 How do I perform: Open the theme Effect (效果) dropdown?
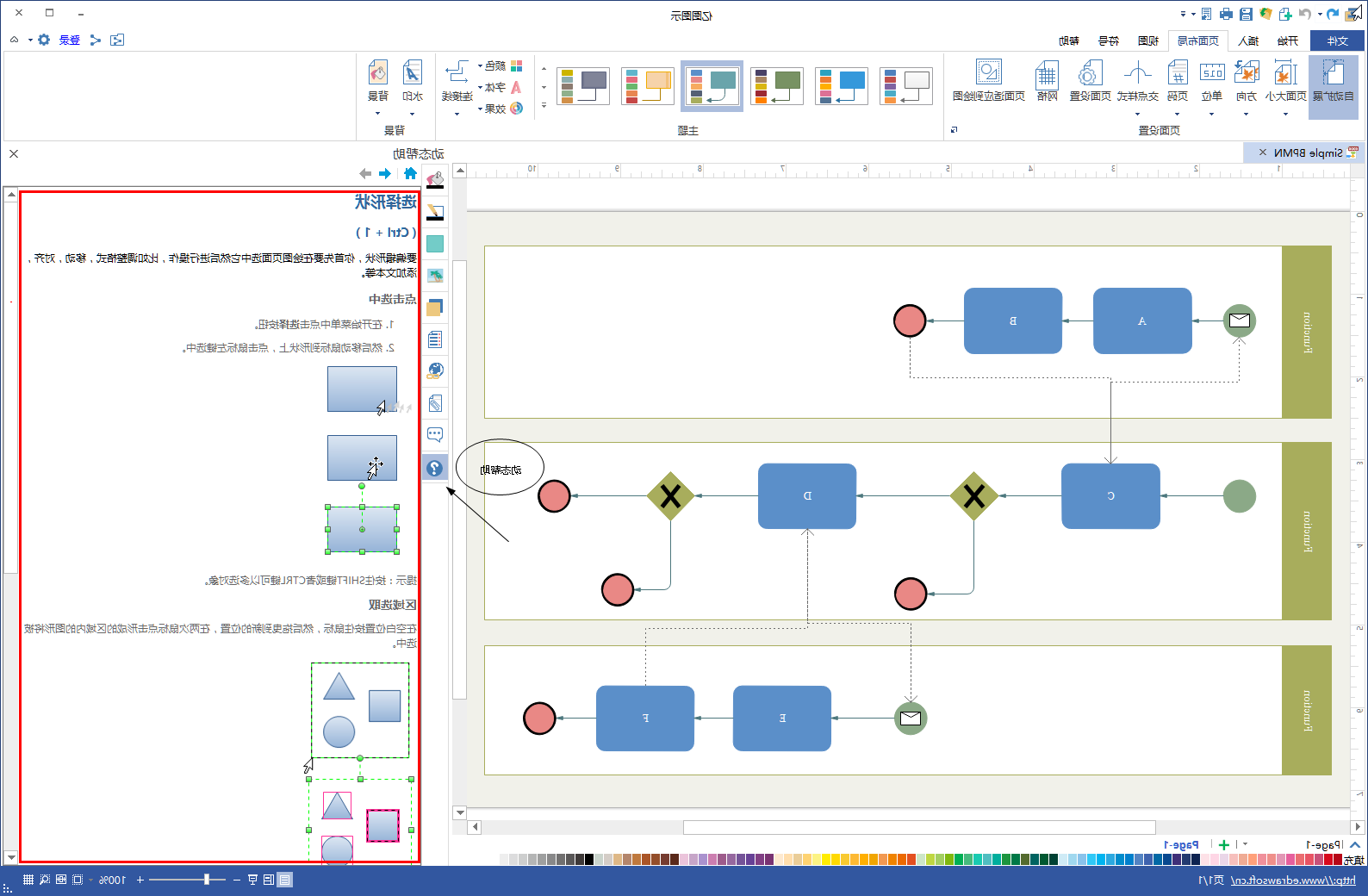pos(501,109)
